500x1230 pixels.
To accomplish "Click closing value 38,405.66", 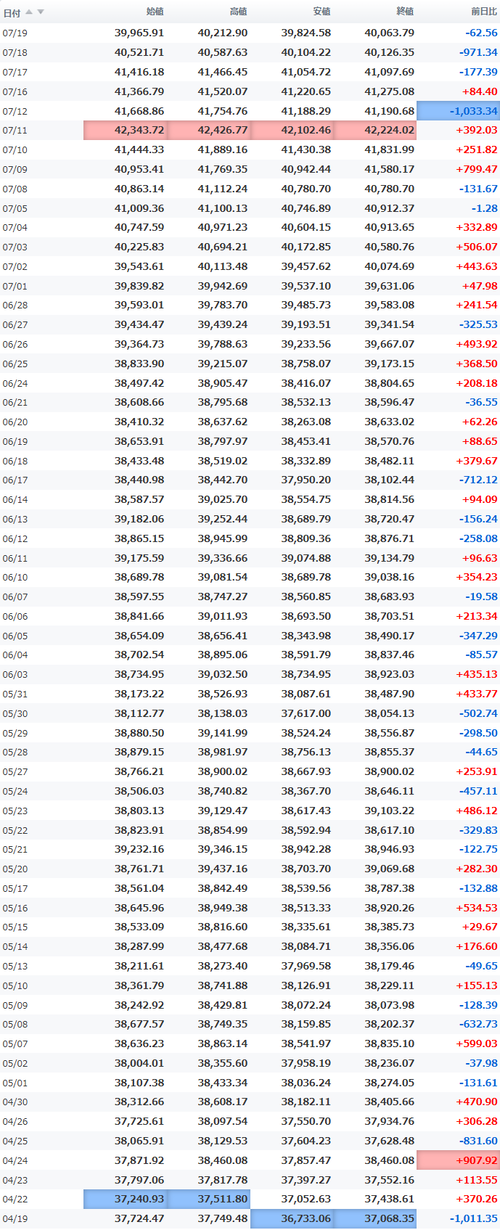I will pos(389,1102).
